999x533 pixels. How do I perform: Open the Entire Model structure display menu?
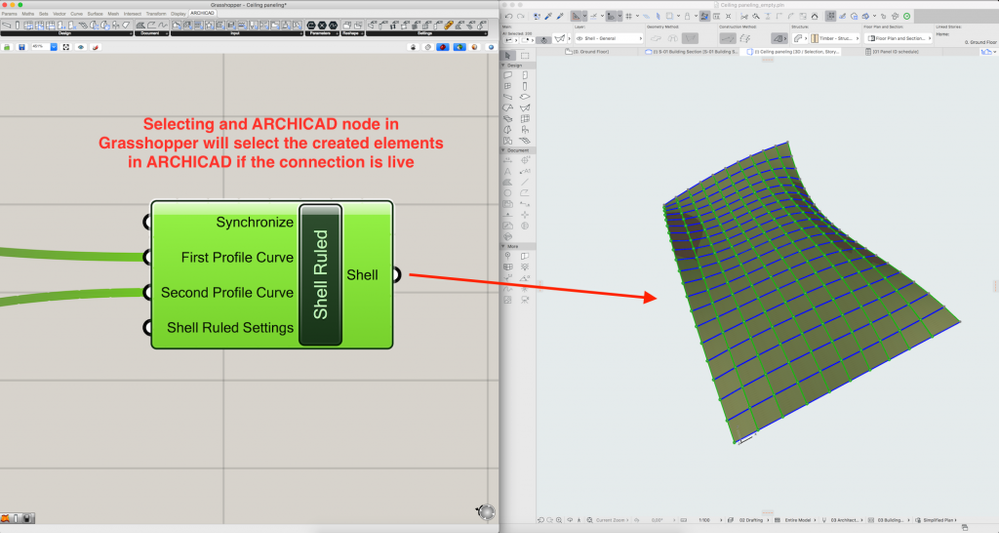coord(800,520)
